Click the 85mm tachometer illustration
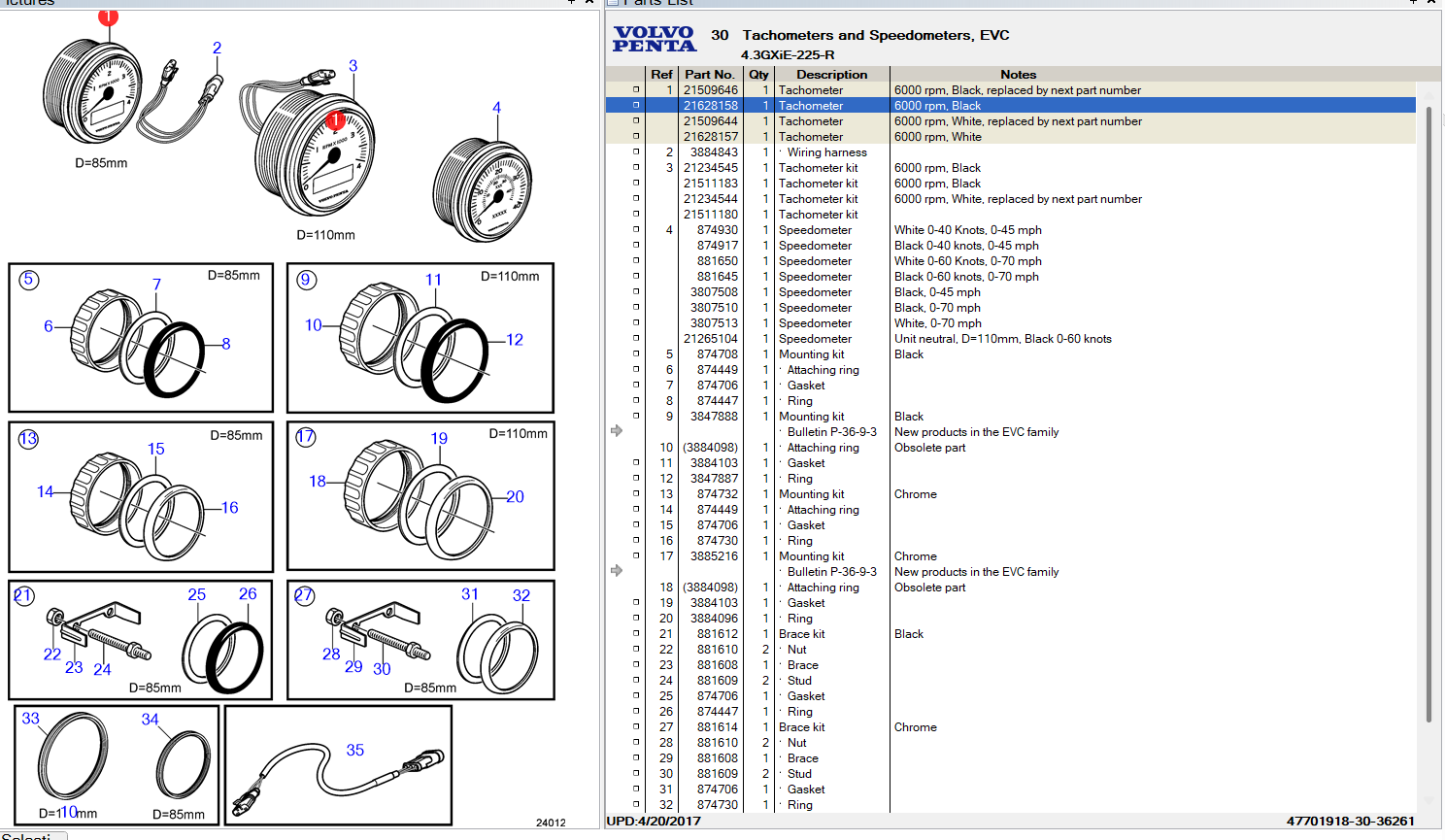 pos(93,92)
